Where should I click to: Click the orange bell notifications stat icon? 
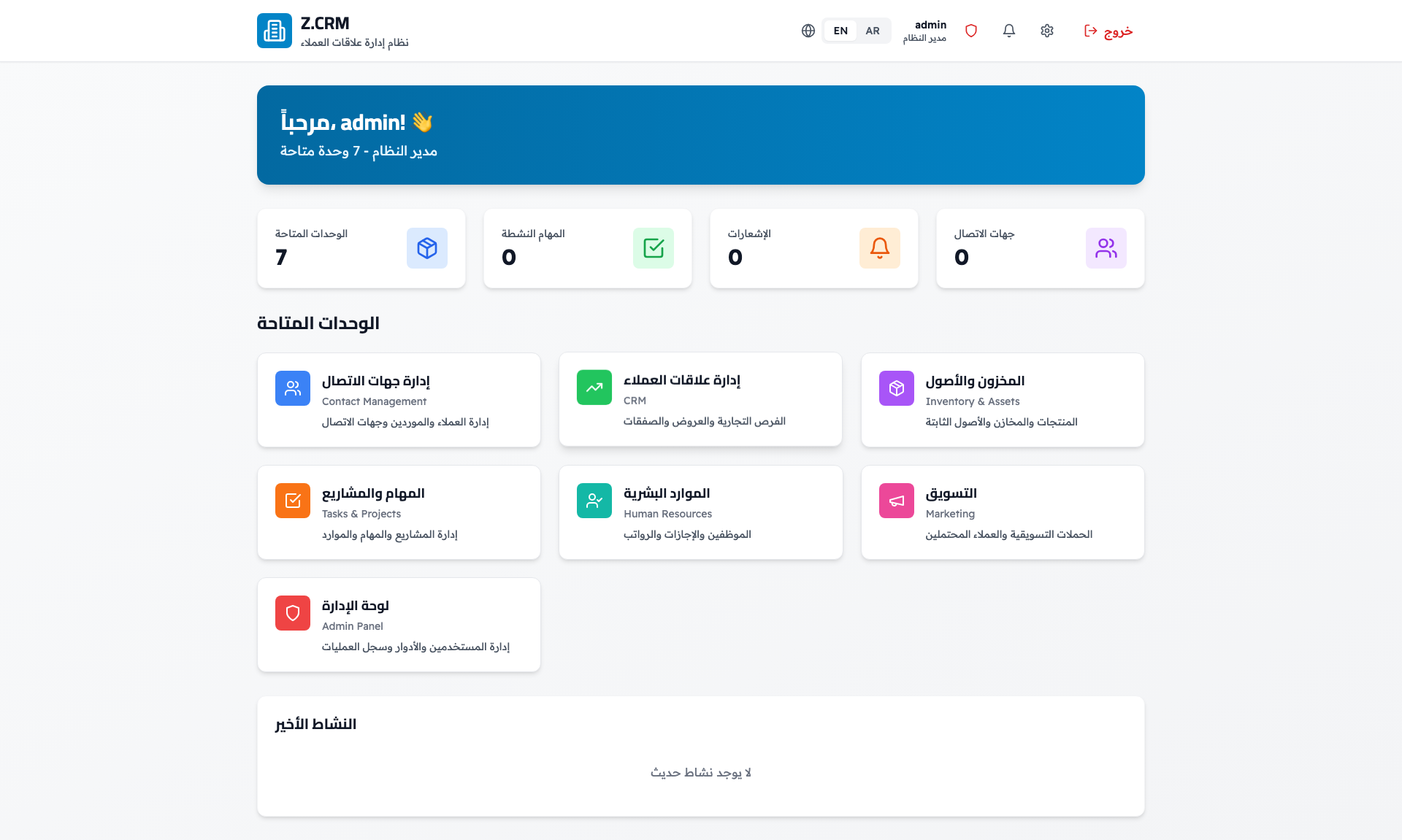tap(880, 248)
